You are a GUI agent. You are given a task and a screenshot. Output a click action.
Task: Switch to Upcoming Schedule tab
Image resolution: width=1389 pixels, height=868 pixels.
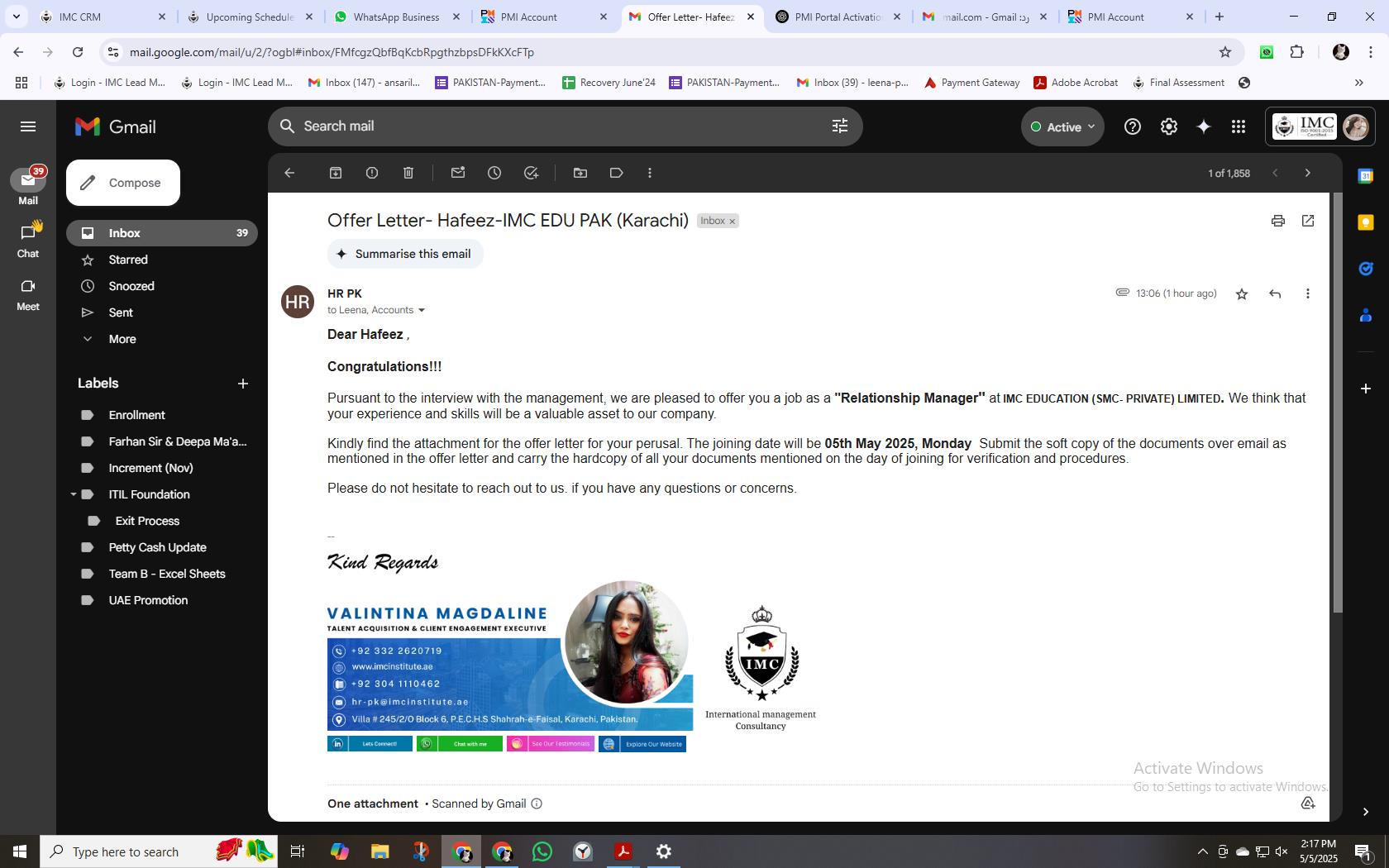click(250, 17)
